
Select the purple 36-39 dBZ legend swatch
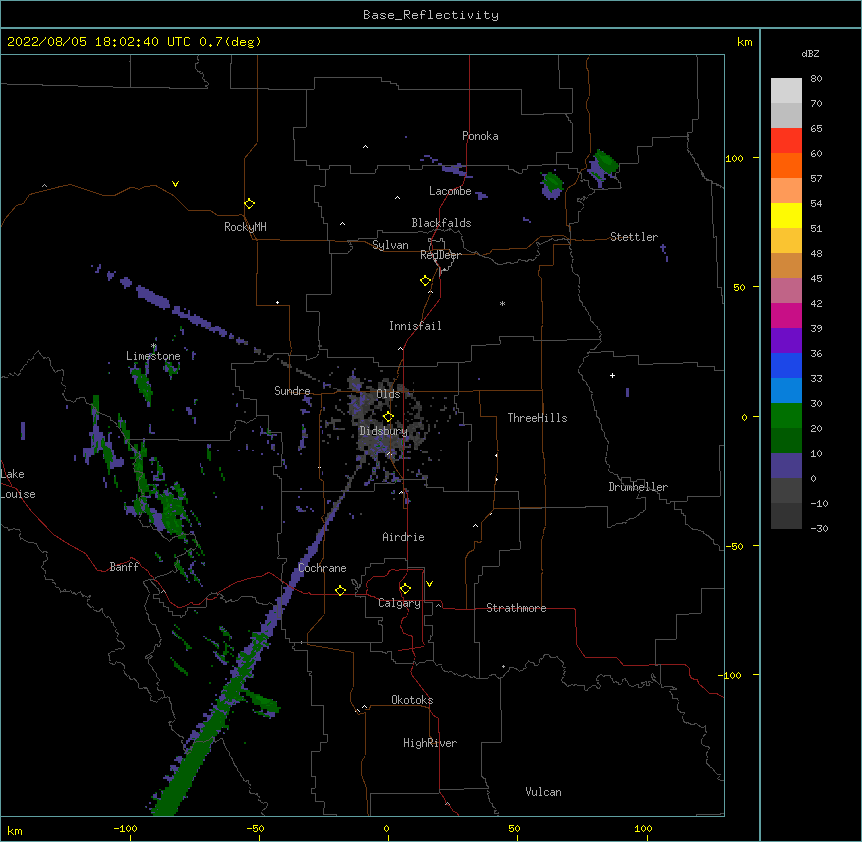pos(786,341)
